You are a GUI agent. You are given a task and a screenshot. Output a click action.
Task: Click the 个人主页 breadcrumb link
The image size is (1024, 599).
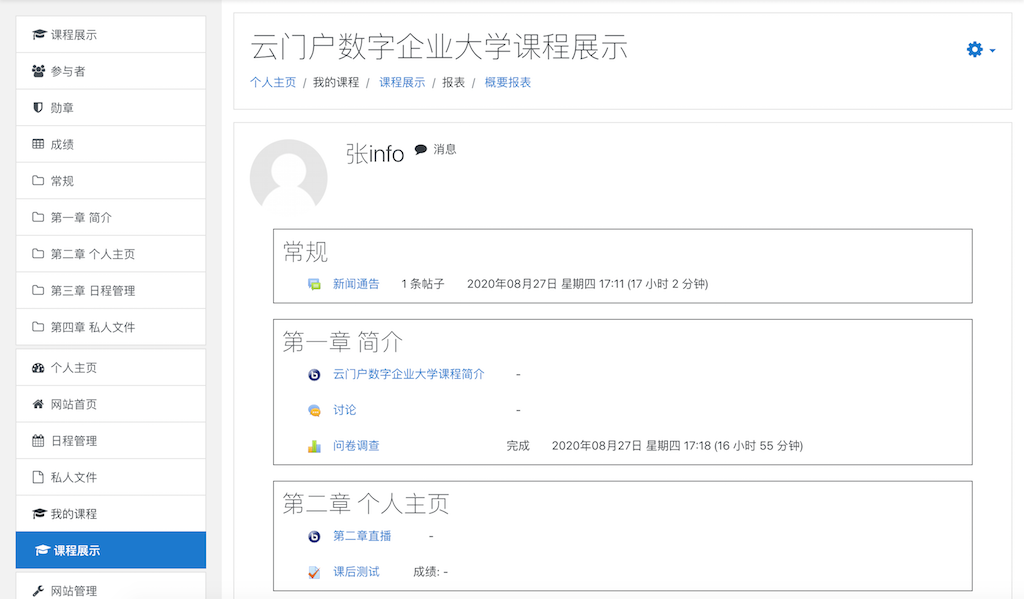(x=273, y=82)
